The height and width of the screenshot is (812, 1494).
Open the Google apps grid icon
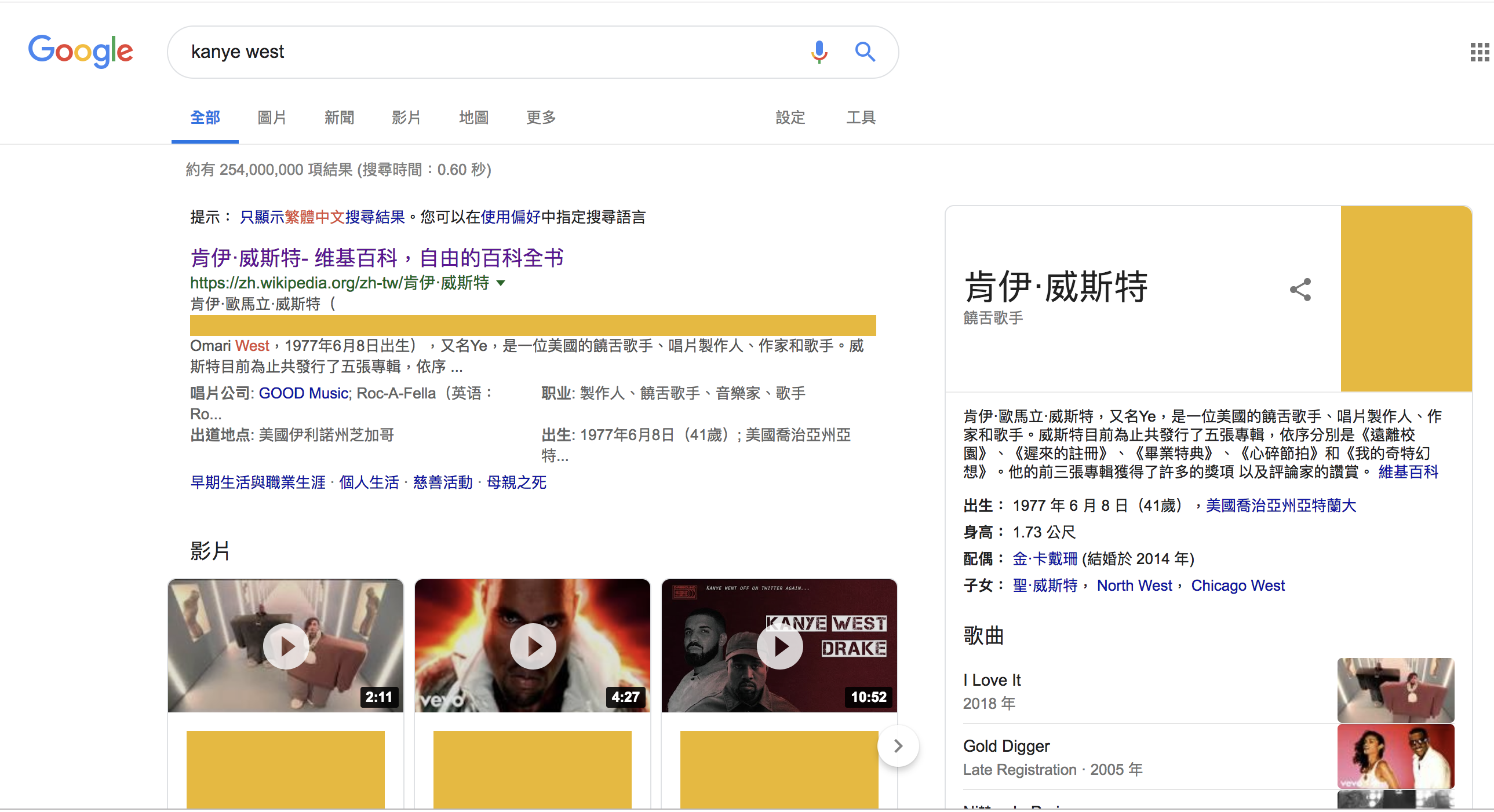tap(1479, 52)
